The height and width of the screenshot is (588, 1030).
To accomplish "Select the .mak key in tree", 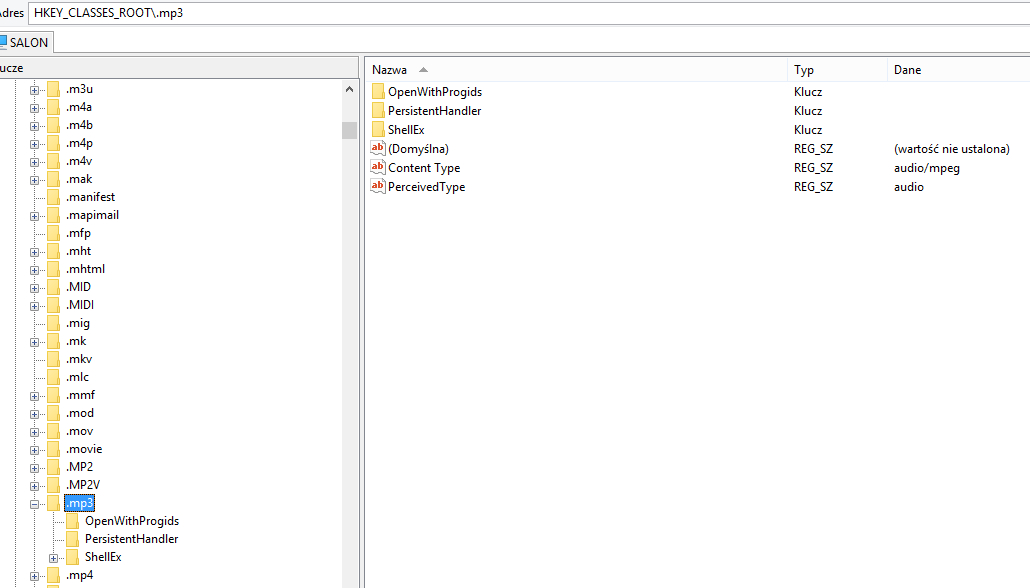I will tap(79, 179).
